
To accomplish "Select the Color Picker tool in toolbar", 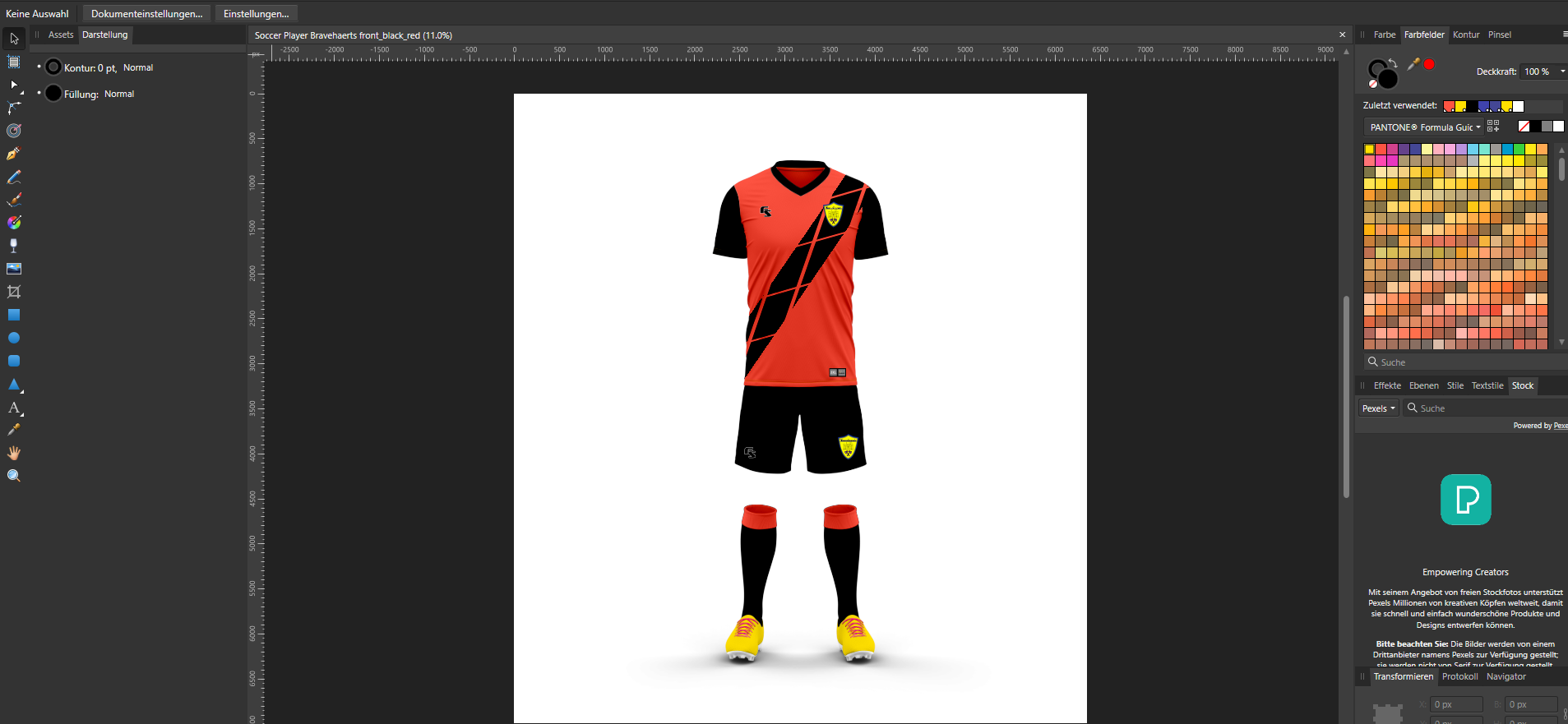I will [x=14, y=430].
